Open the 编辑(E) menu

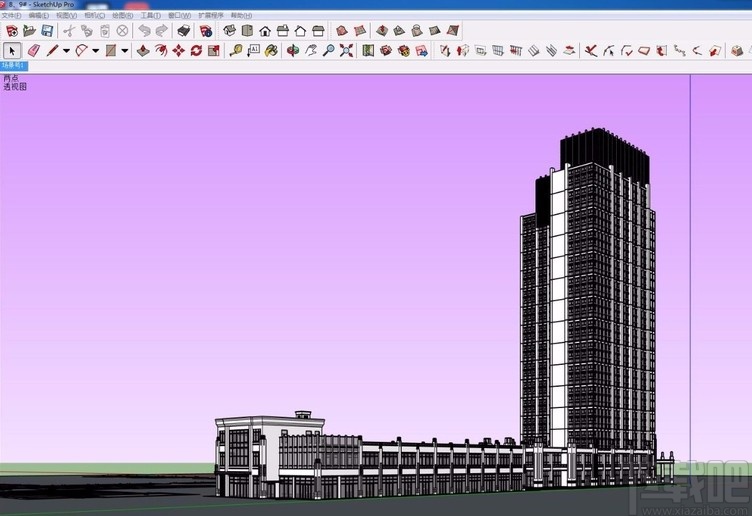click(x=38, y=15)
